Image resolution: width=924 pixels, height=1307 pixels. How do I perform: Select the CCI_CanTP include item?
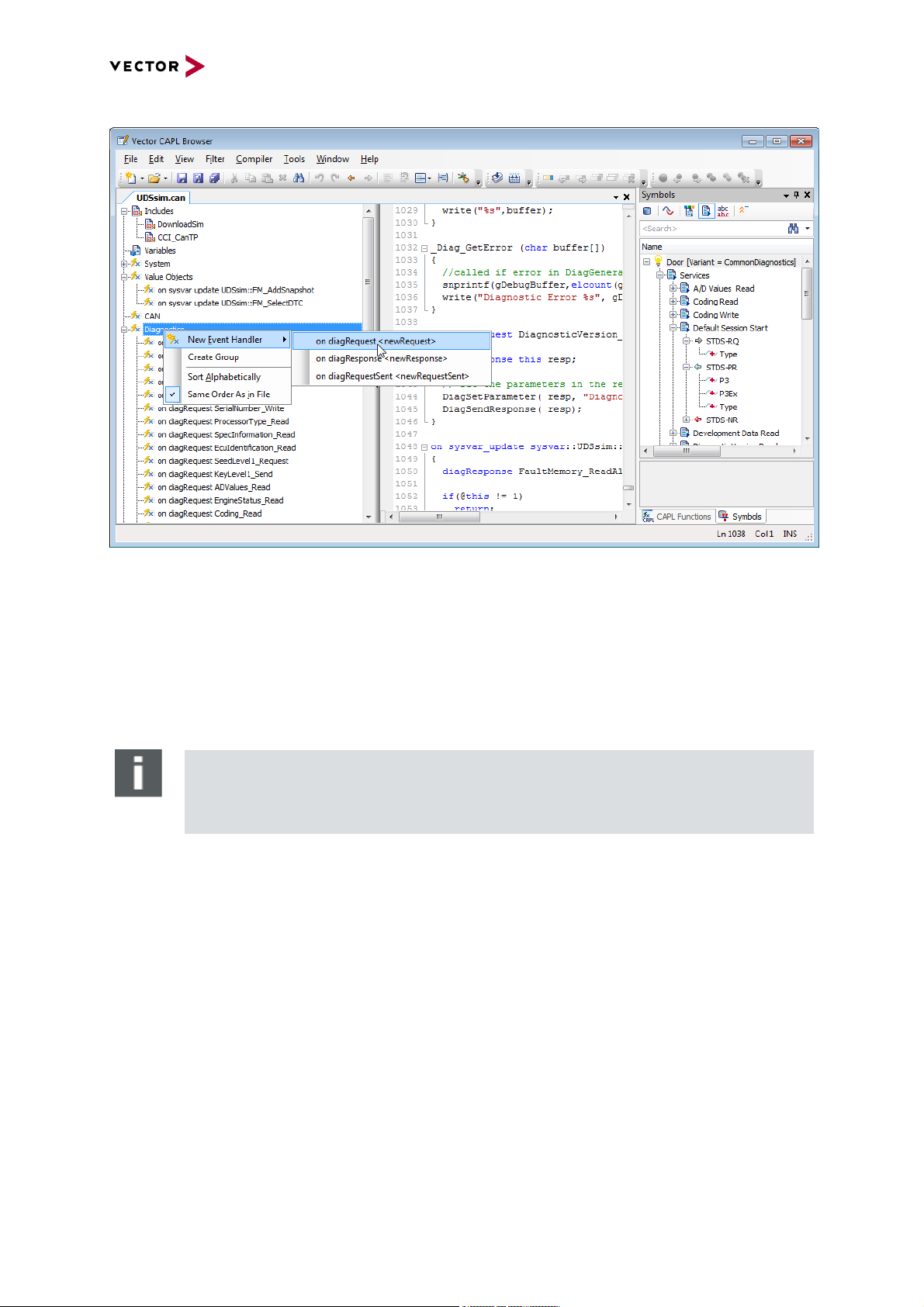(x=178, y=237)
